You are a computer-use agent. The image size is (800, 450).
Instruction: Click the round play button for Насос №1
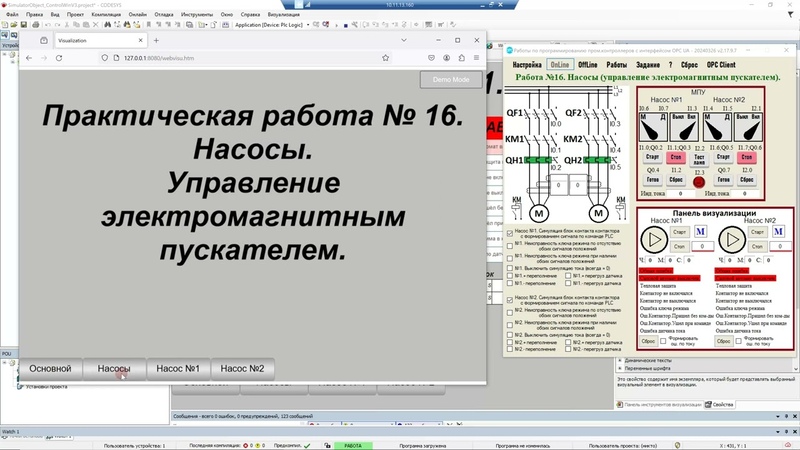click(x=654, y=239)
